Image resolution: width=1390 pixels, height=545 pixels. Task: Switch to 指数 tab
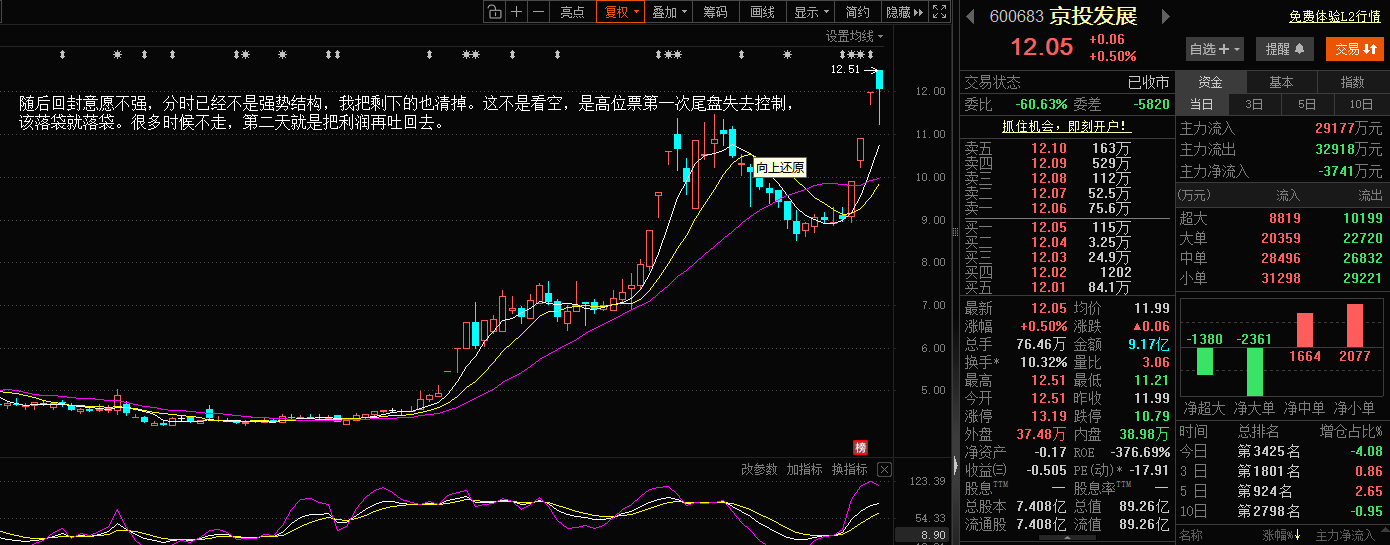tap(1353, 82)
